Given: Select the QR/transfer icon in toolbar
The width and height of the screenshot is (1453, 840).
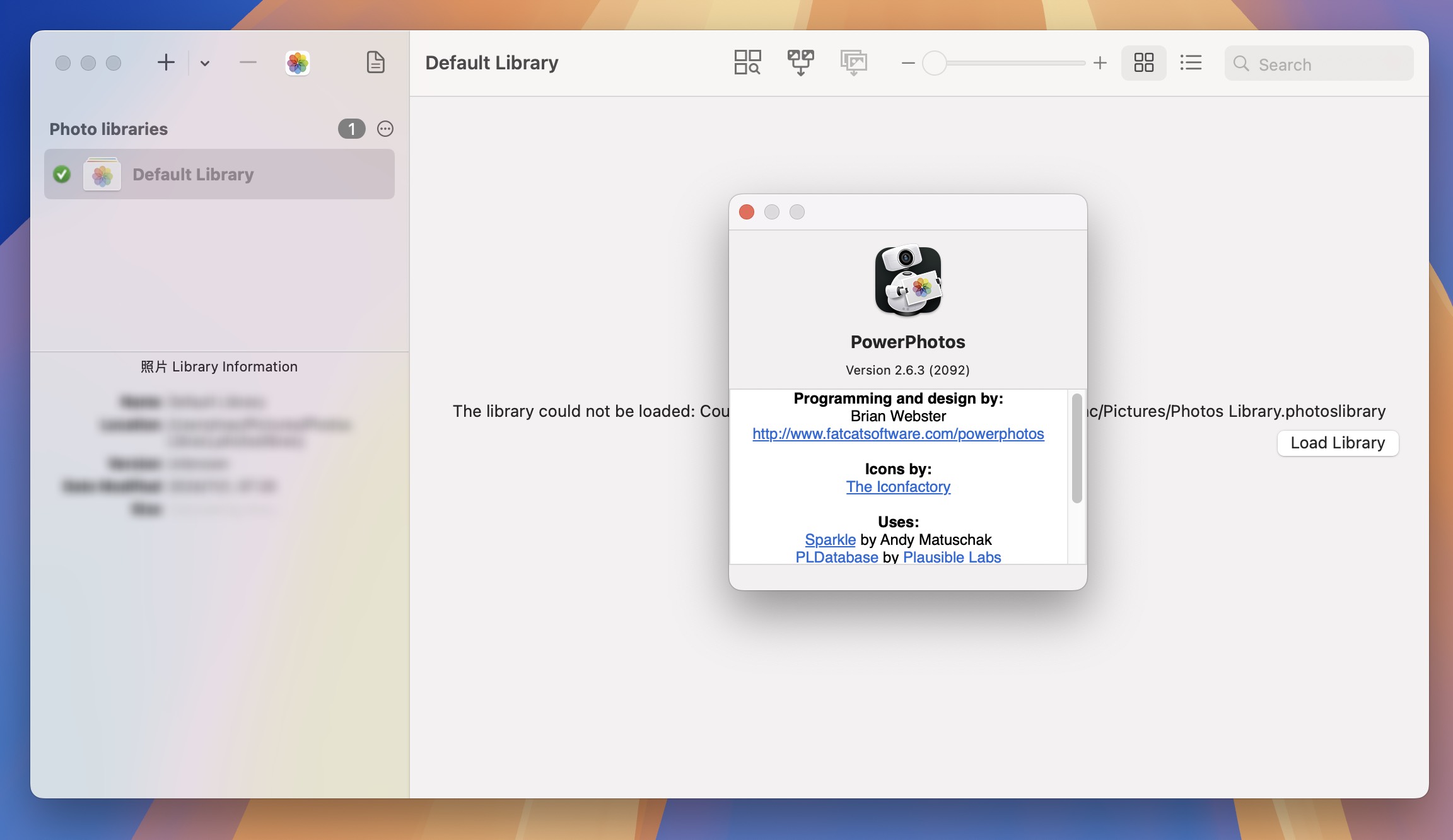Looking at the screenshot, I should (x=801, y=62).
